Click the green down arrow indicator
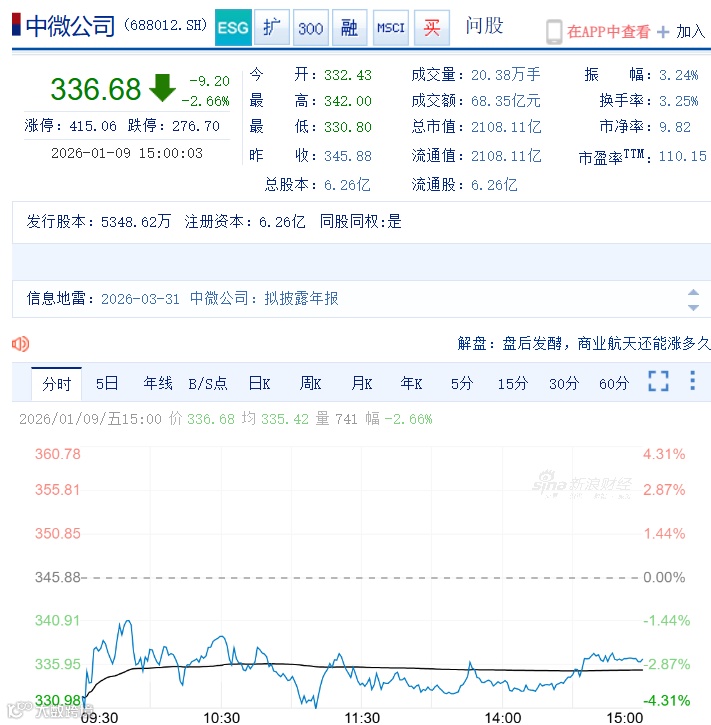 [162, 87]
